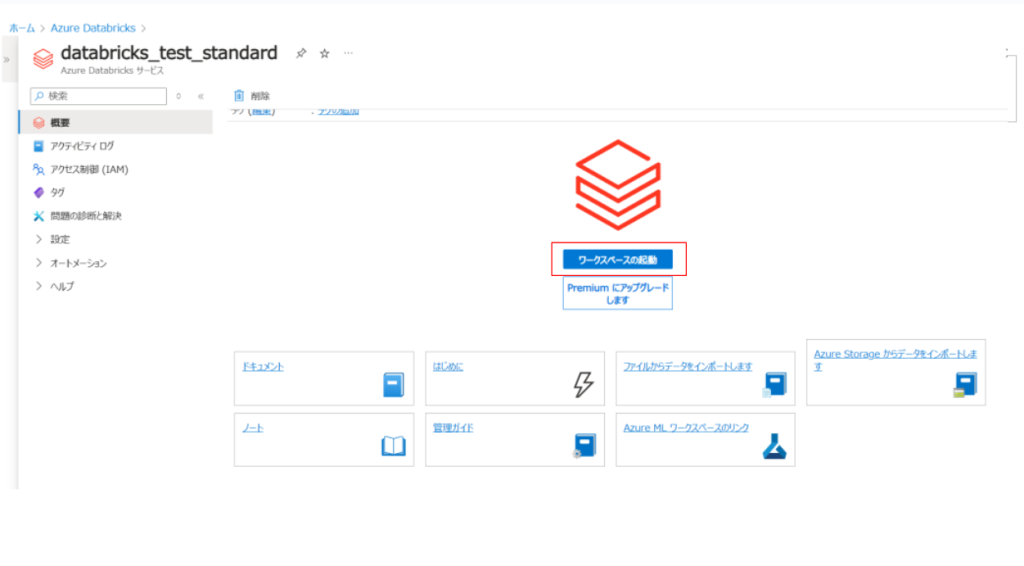Select 概要 in the sidebar
This screenshot has height=566, width=1024.
[x=60, y=123]
